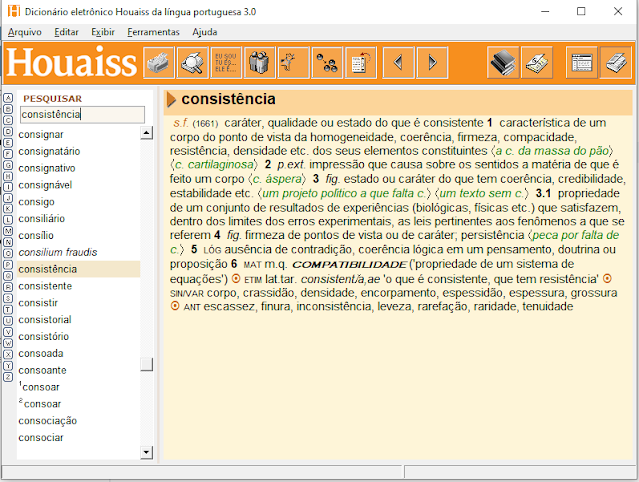639x482 pixels.
Task: Jump to letter C in the alphabet index
Action: coord(8,120)
